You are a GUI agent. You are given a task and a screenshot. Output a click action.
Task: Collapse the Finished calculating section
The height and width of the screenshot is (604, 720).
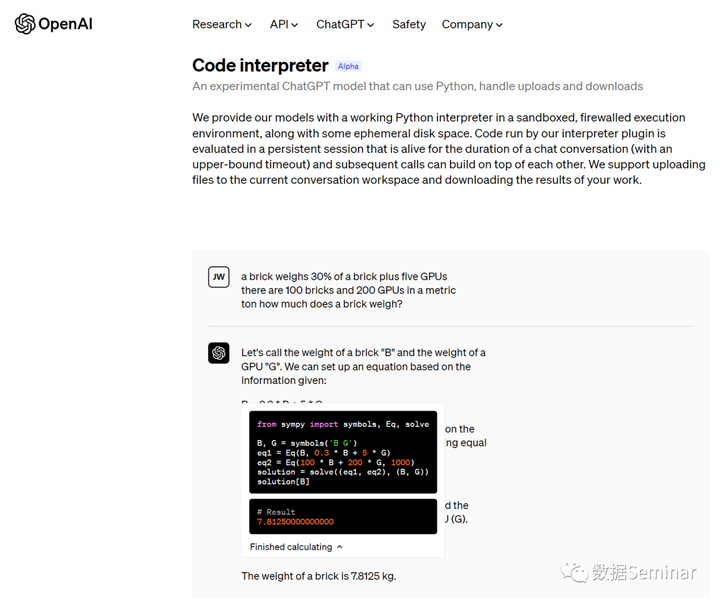pyautogui.click(x=296, y=547)
